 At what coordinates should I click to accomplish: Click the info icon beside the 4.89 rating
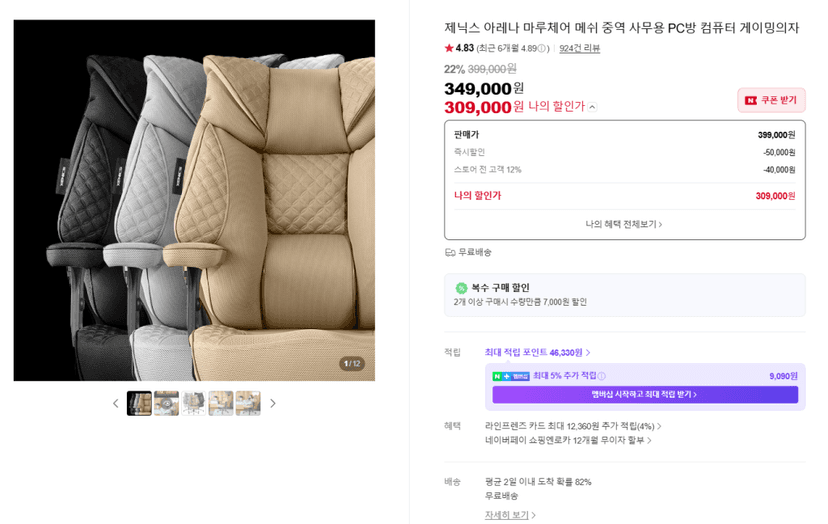point(542,49)
